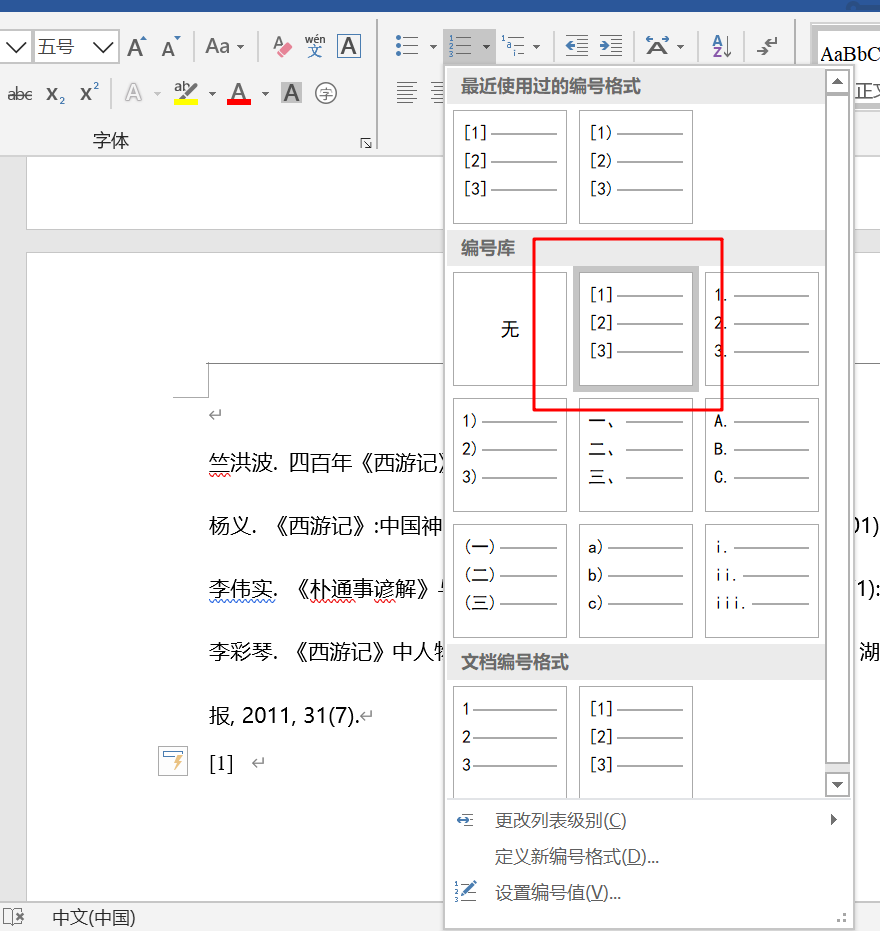The width and height of the screenshot is (880, 931).
Task: Toggle Character Shading
Action: click(291, 93)
